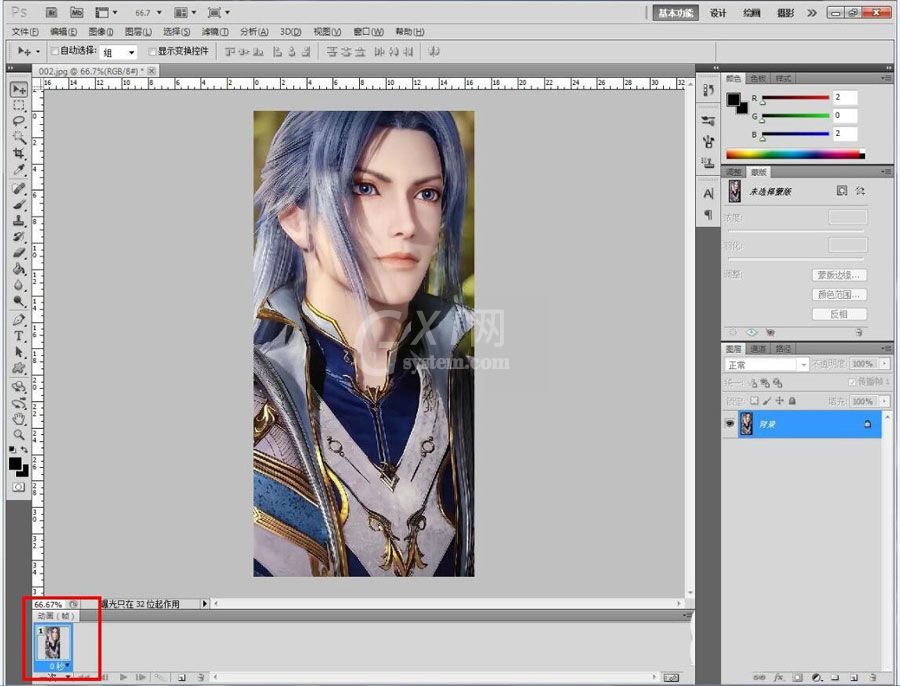The width and height of the screenshot is (900, 686).
Task: Open the Paragraph panel icon
Action: pos(708,214)
